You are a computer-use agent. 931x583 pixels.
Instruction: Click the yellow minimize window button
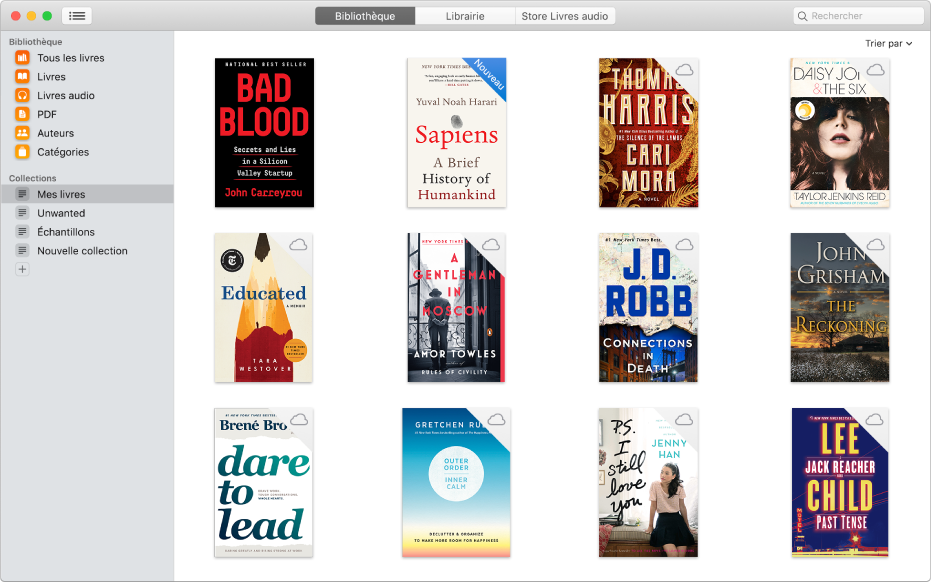[31, 16]
